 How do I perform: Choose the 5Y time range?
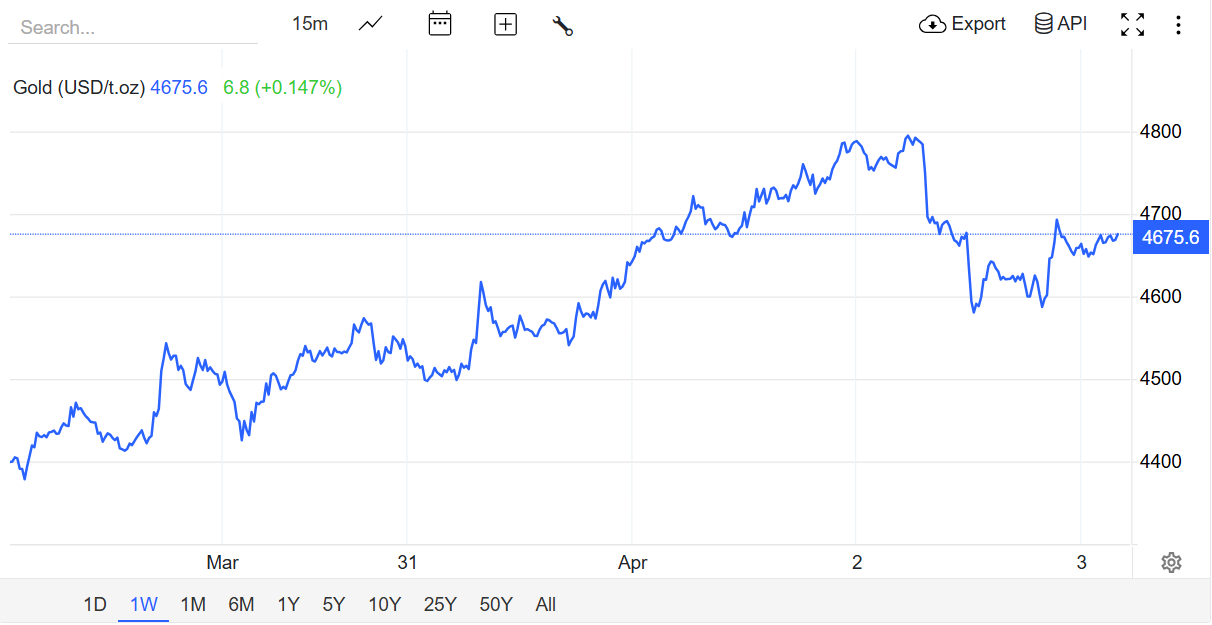tap(333, 604)
